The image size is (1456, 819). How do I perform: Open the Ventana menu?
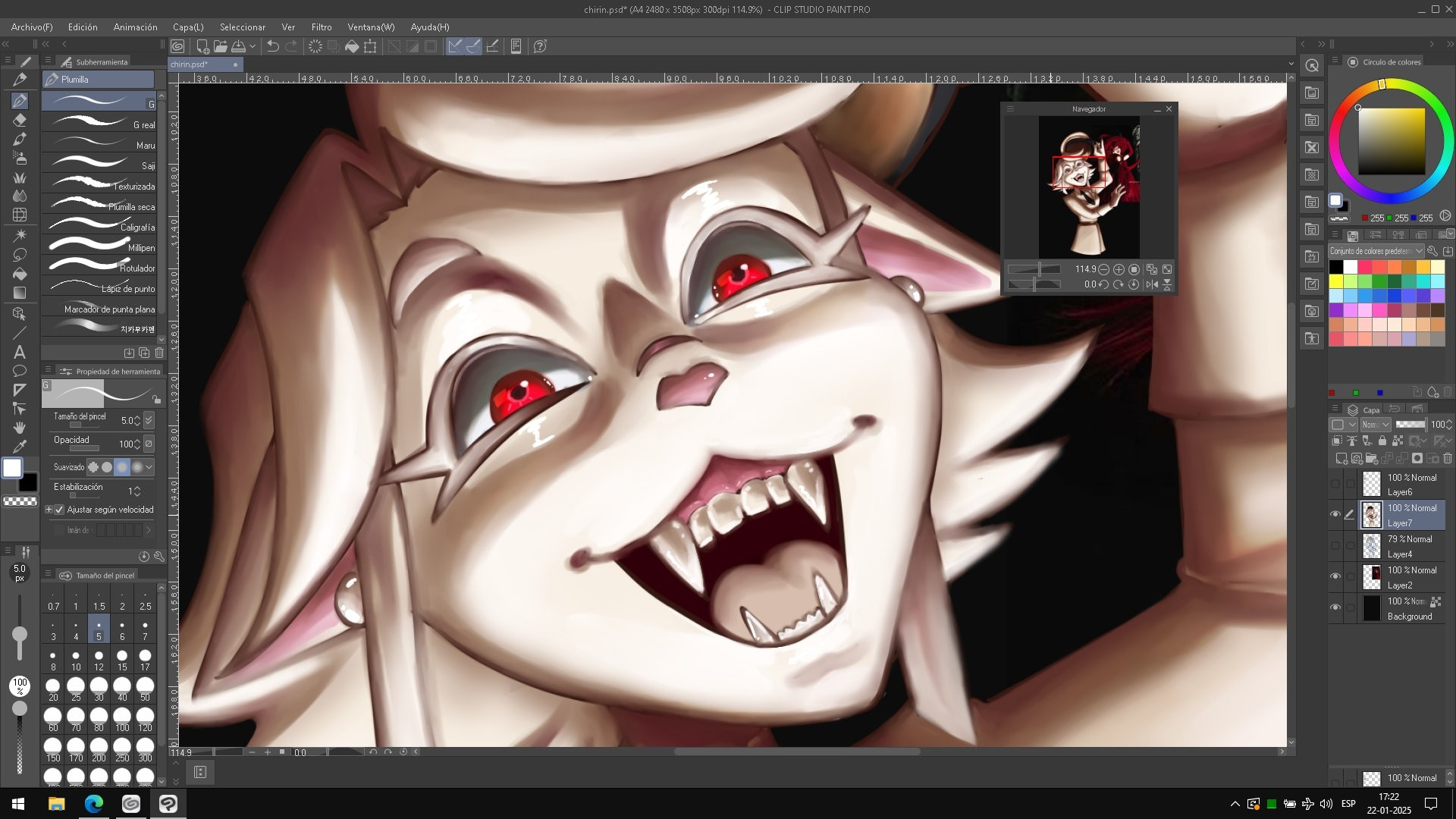[371, 27]
